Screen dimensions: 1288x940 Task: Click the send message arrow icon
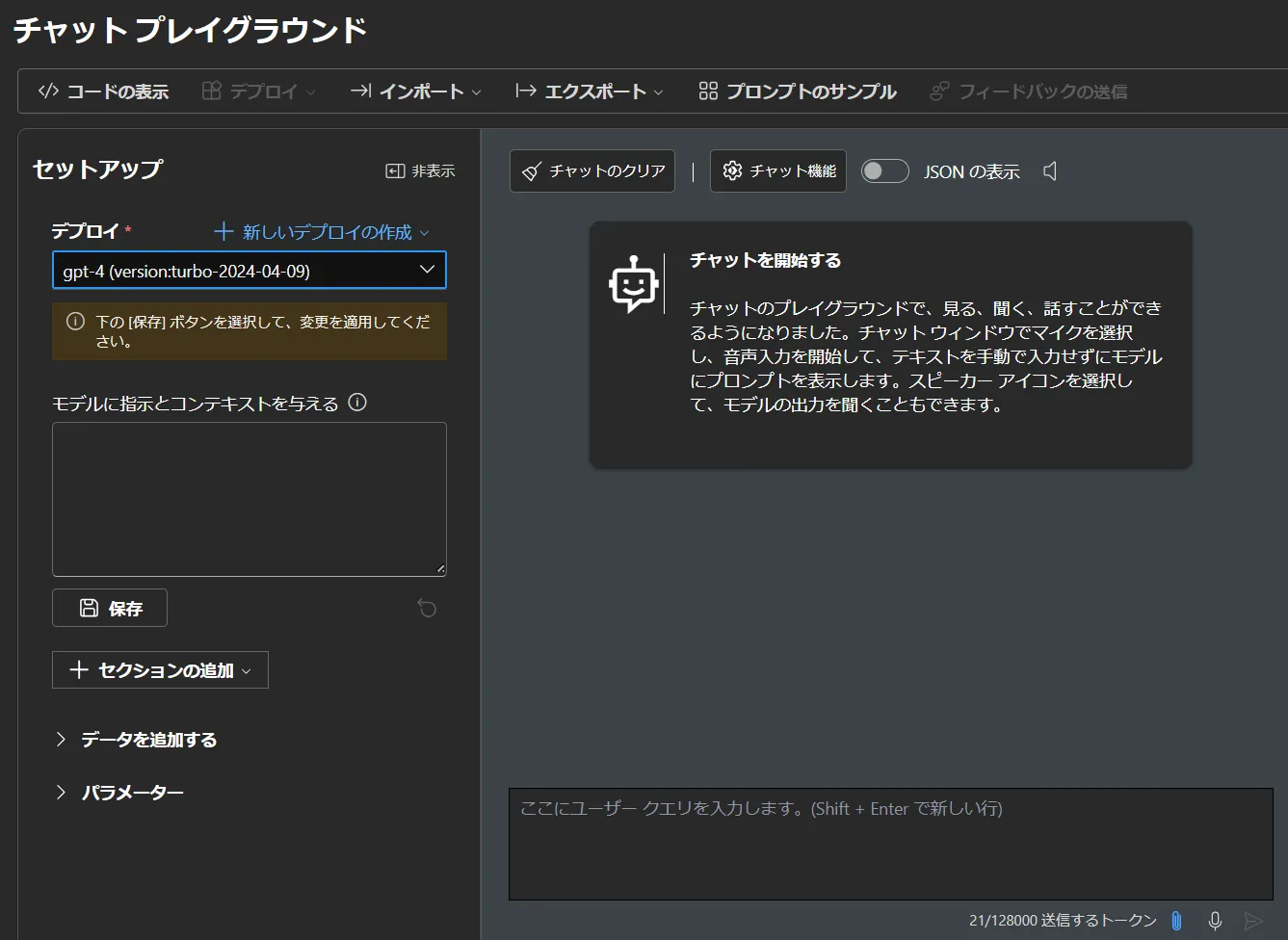click(x=1252, y=921)
